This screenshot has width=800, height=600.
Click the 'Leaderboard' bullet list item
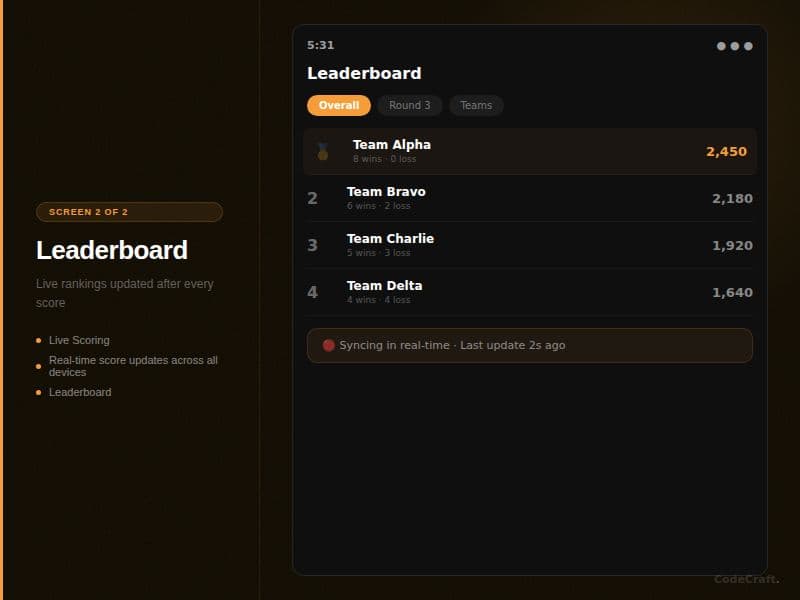pyautogui.click(x=80, y=392)
